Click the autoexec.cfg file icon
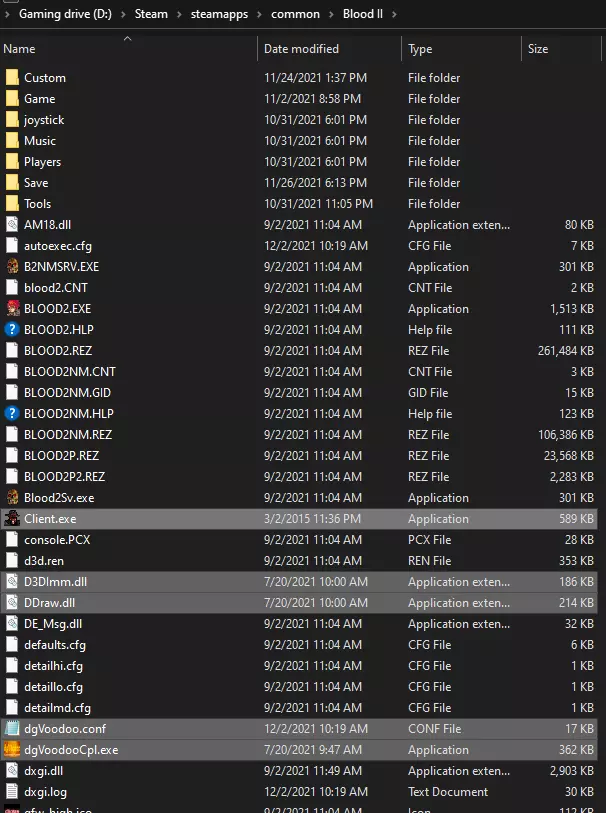 [12, 246]
